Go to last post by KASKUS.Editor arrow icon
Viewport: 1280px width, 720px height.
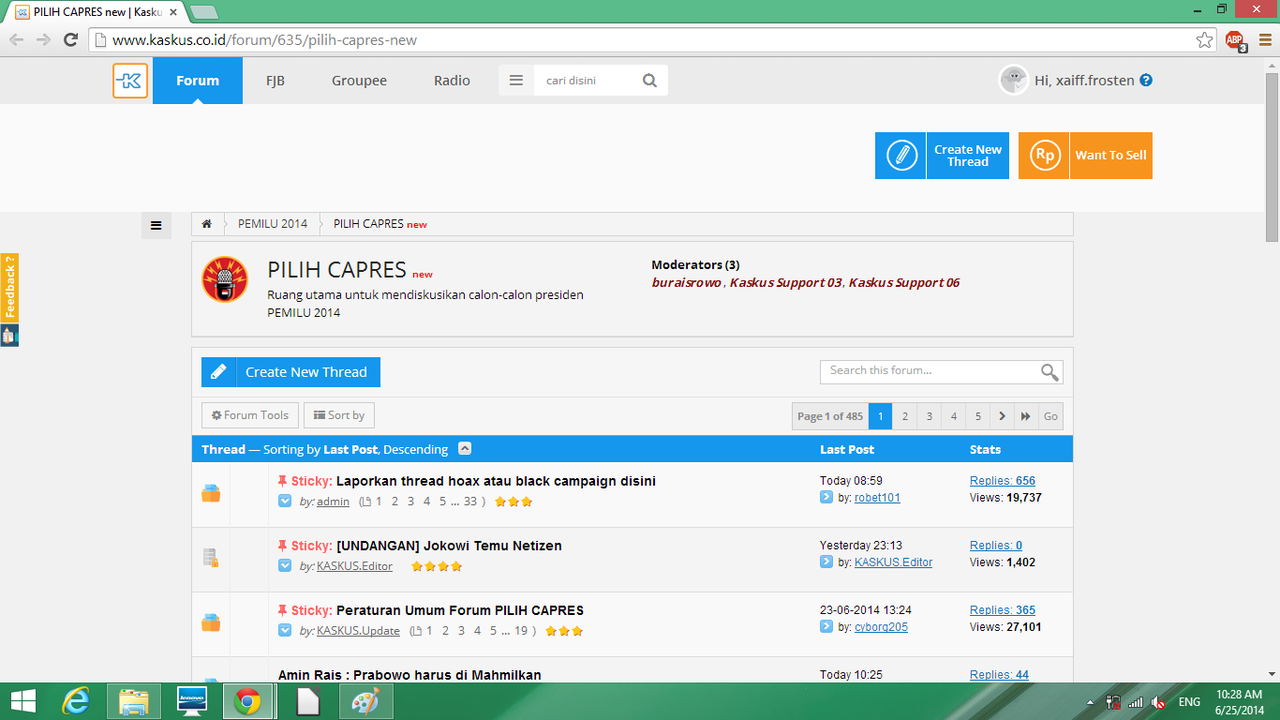click(x=826, y=562)
